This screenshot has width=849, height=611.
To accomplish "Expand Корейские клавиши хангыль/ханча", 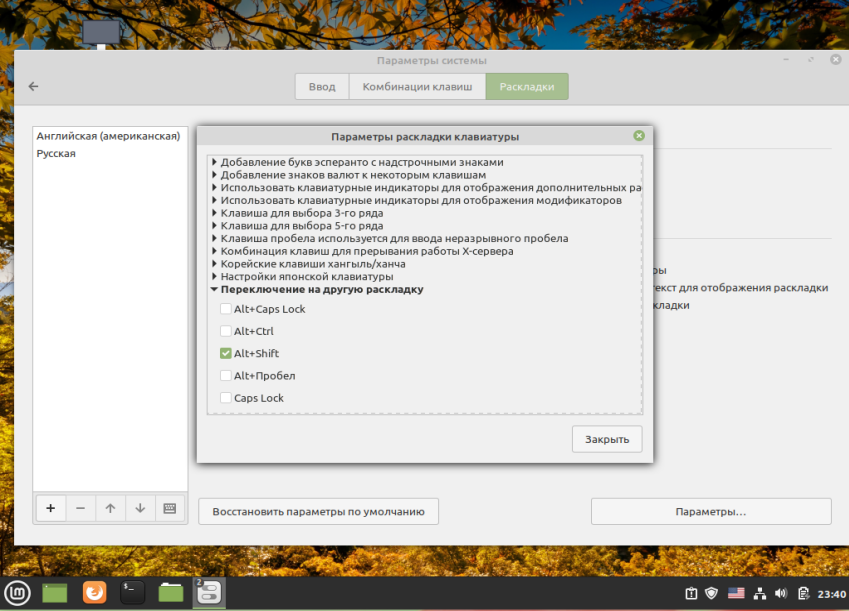I will click(x=214, y=264).
